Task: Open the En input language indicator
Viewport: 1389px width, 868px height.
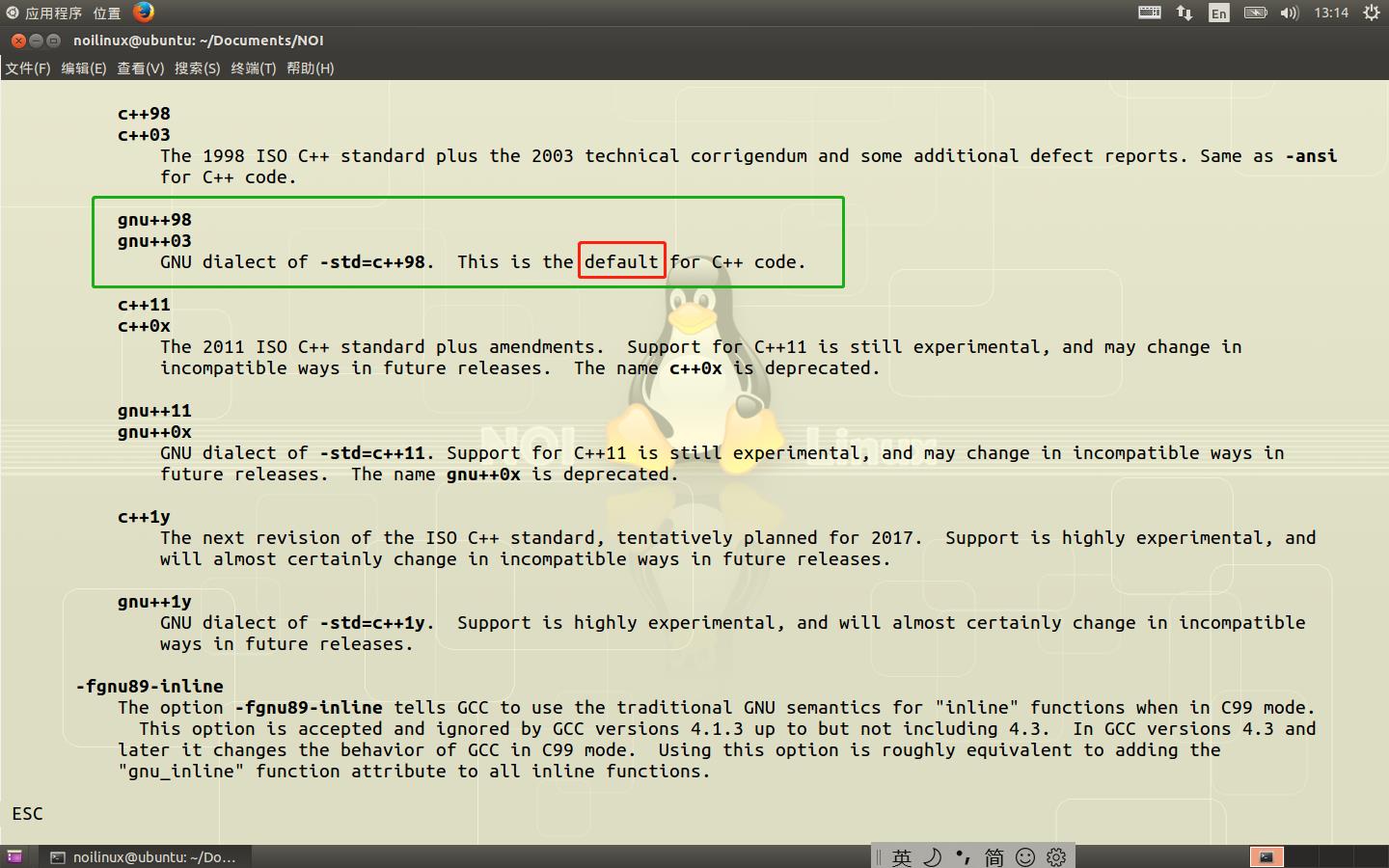Action: (x=1219, y=13)
